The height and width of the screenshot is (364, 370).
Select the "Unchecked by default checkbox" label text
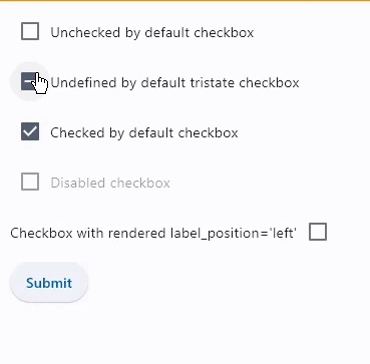tap(152, 33)
